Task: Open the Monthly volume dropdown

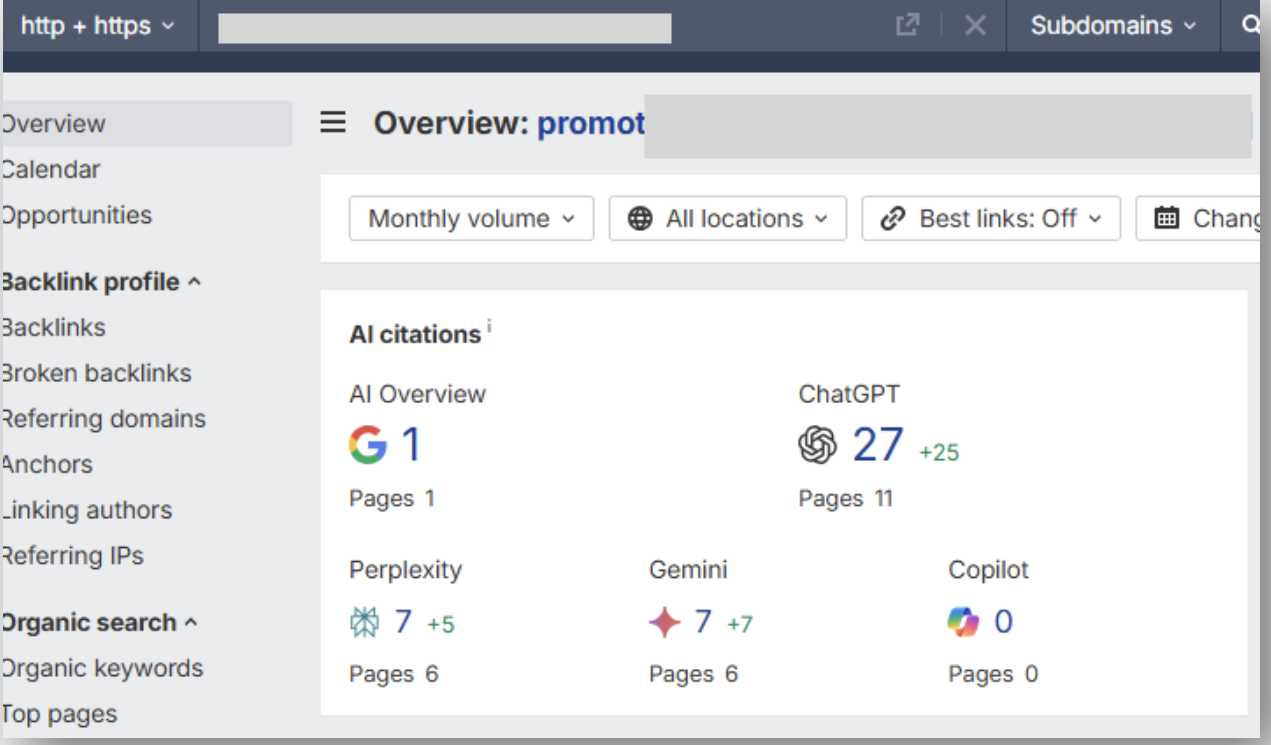Action: pos(471,218)
